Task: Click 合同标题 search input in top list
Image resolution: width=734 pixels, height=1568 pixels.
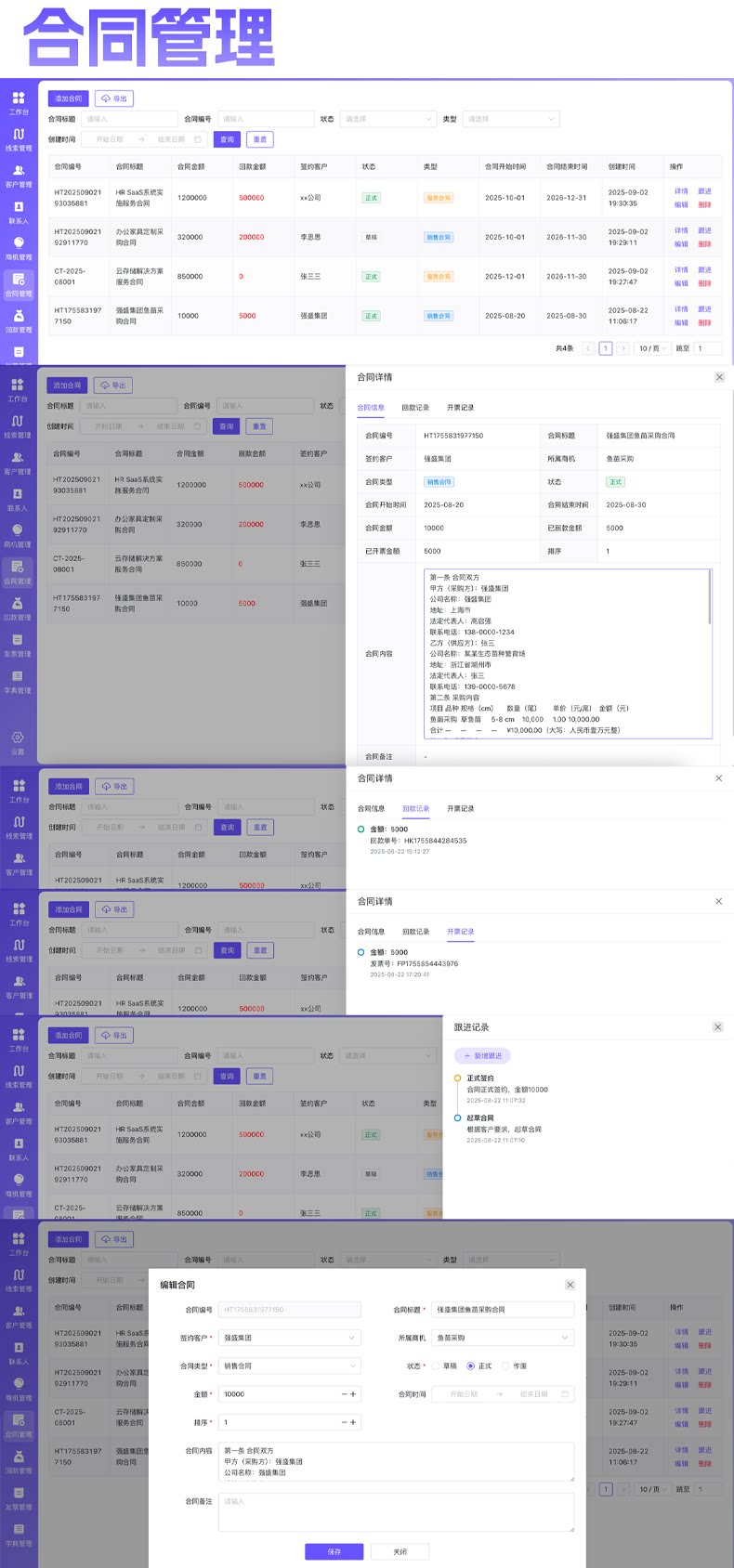Action: [129, 119]
